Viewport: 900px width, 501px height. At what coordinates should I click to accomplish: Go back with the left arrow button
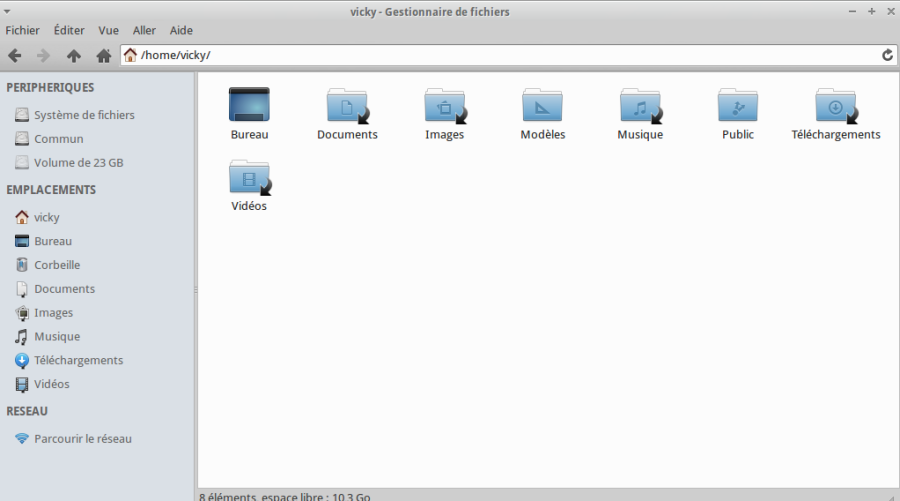coord(15,56)
